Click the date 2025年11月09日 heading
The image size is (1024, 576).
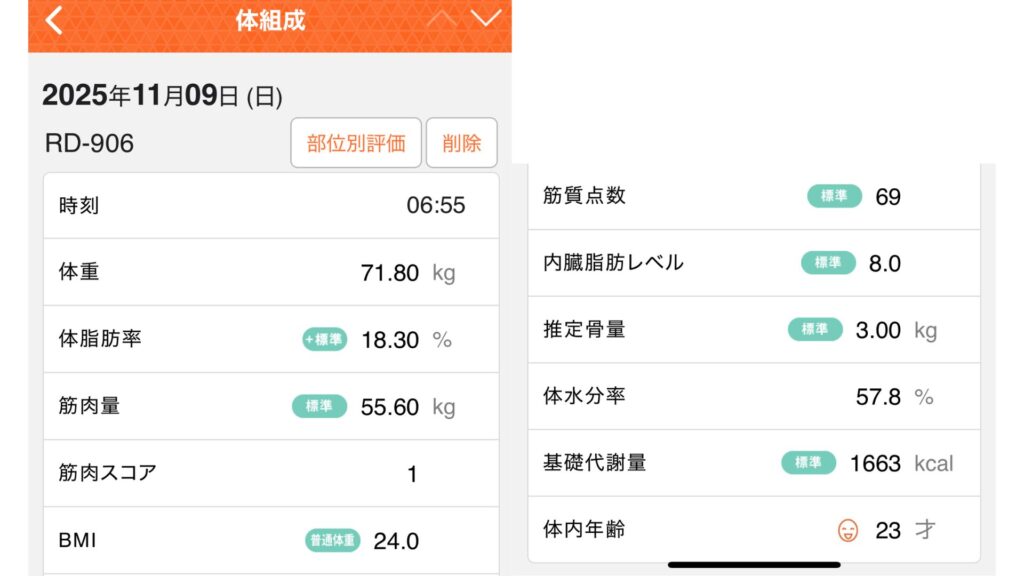162,96
